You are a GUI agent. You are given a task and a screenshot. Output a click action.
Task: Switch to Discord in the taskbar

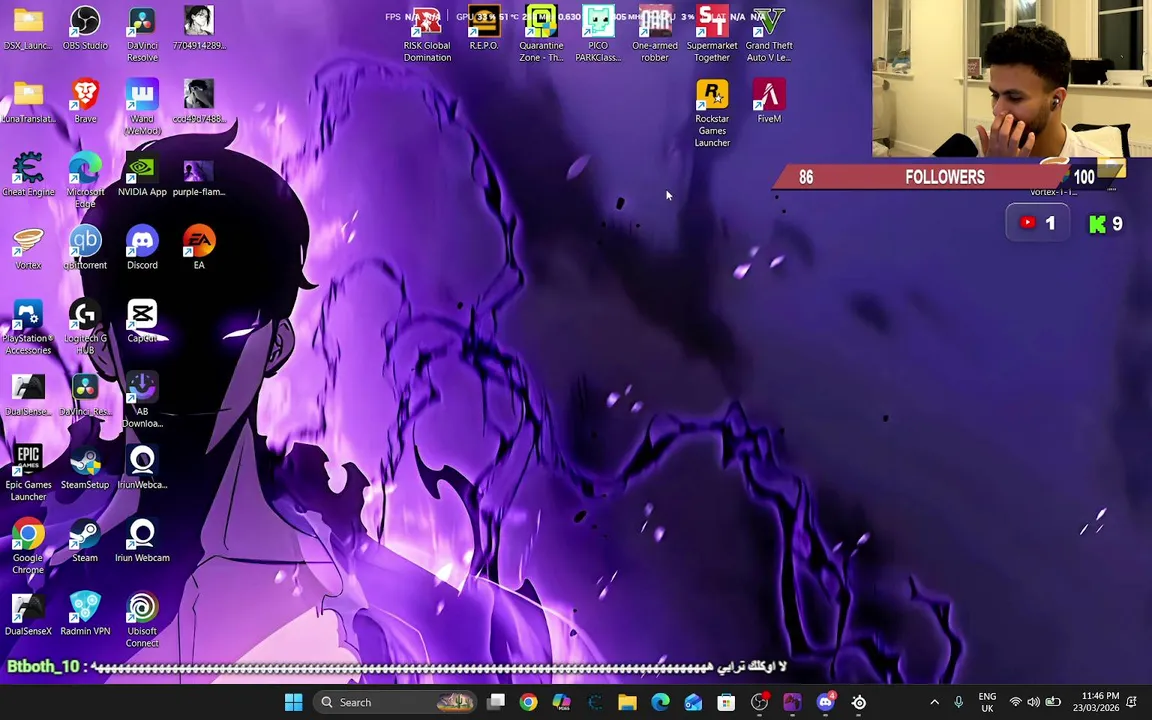[826, 702]
